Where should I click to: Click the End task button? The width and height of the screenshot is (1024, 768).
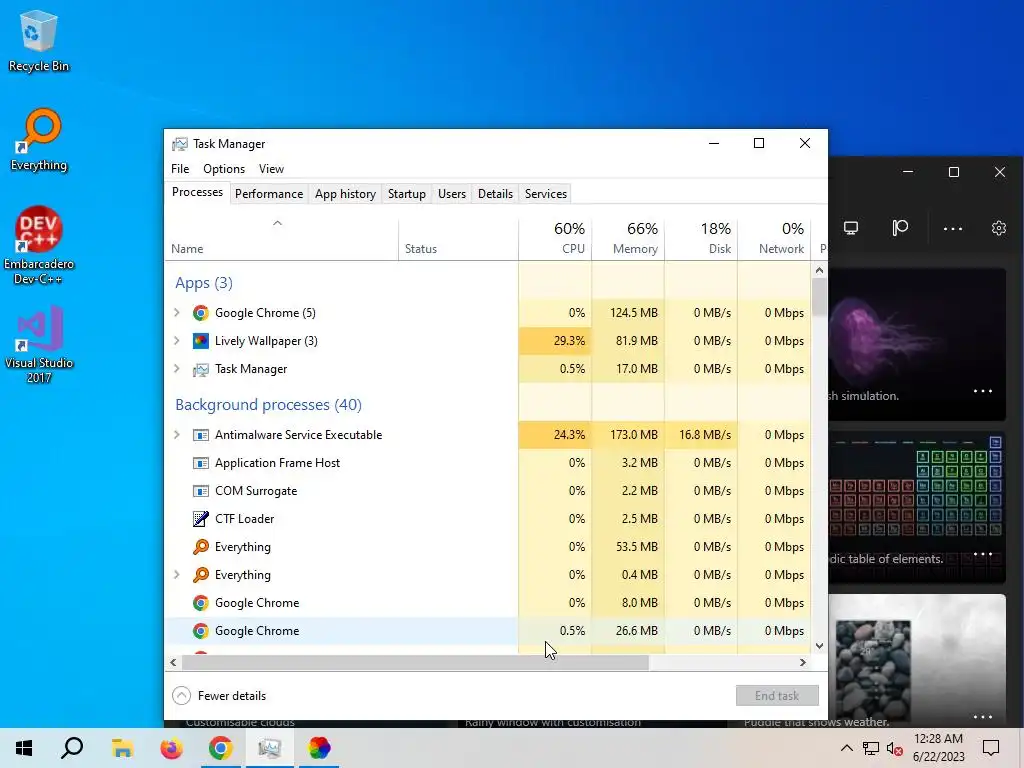click(777, 696)
